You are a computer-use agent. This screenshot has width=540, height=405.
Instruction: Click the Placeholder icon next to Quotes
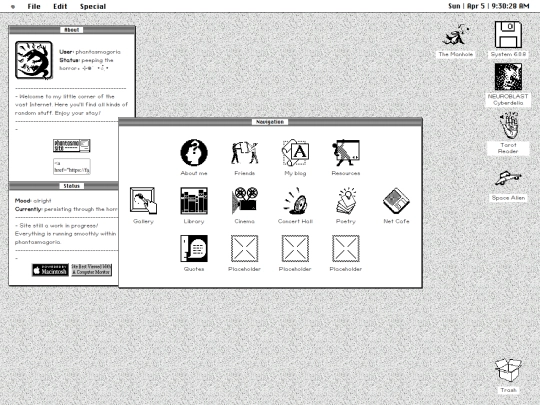click(x=245, y=249)
